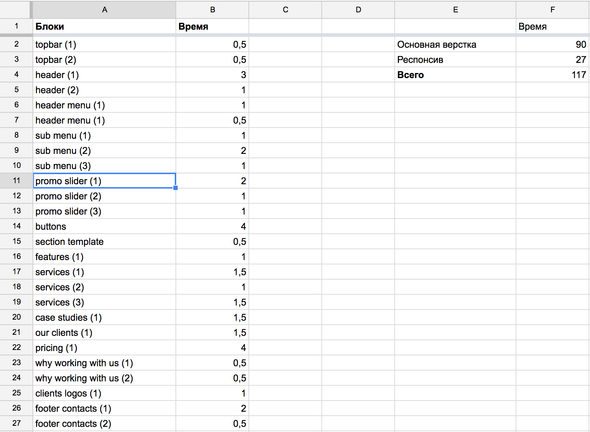Select 'header menu (1)' cell in row 6
The image size is (590, 432).
(104, 105)
